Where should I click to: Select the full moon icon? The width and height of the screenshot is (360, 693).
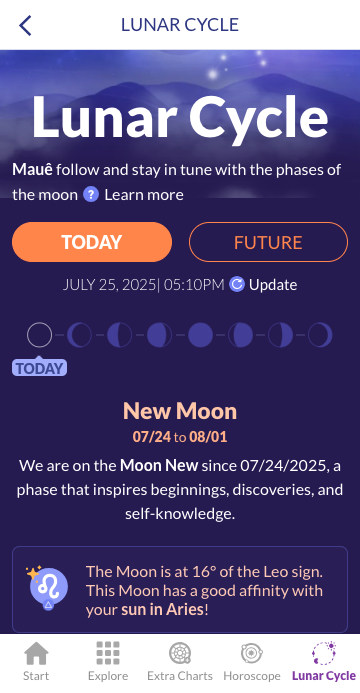coord(200,335)
